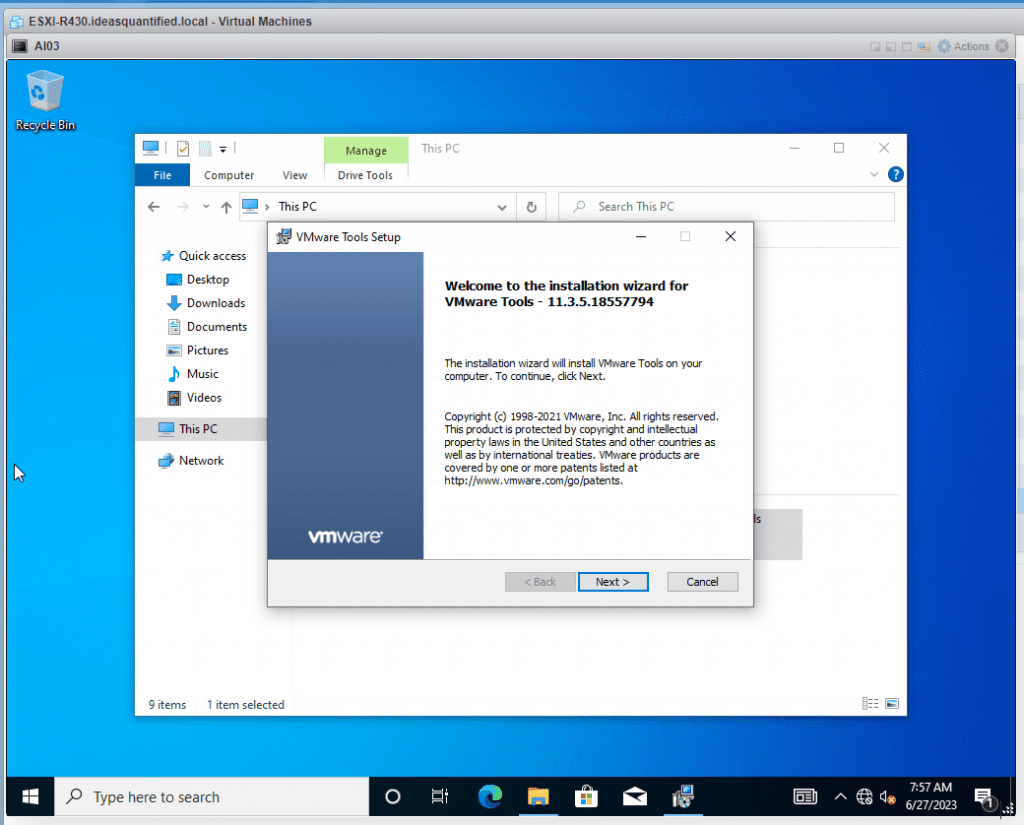Open the Action Center notifications icon
This screenshot has width=1024, height=825.
(984, 796)
